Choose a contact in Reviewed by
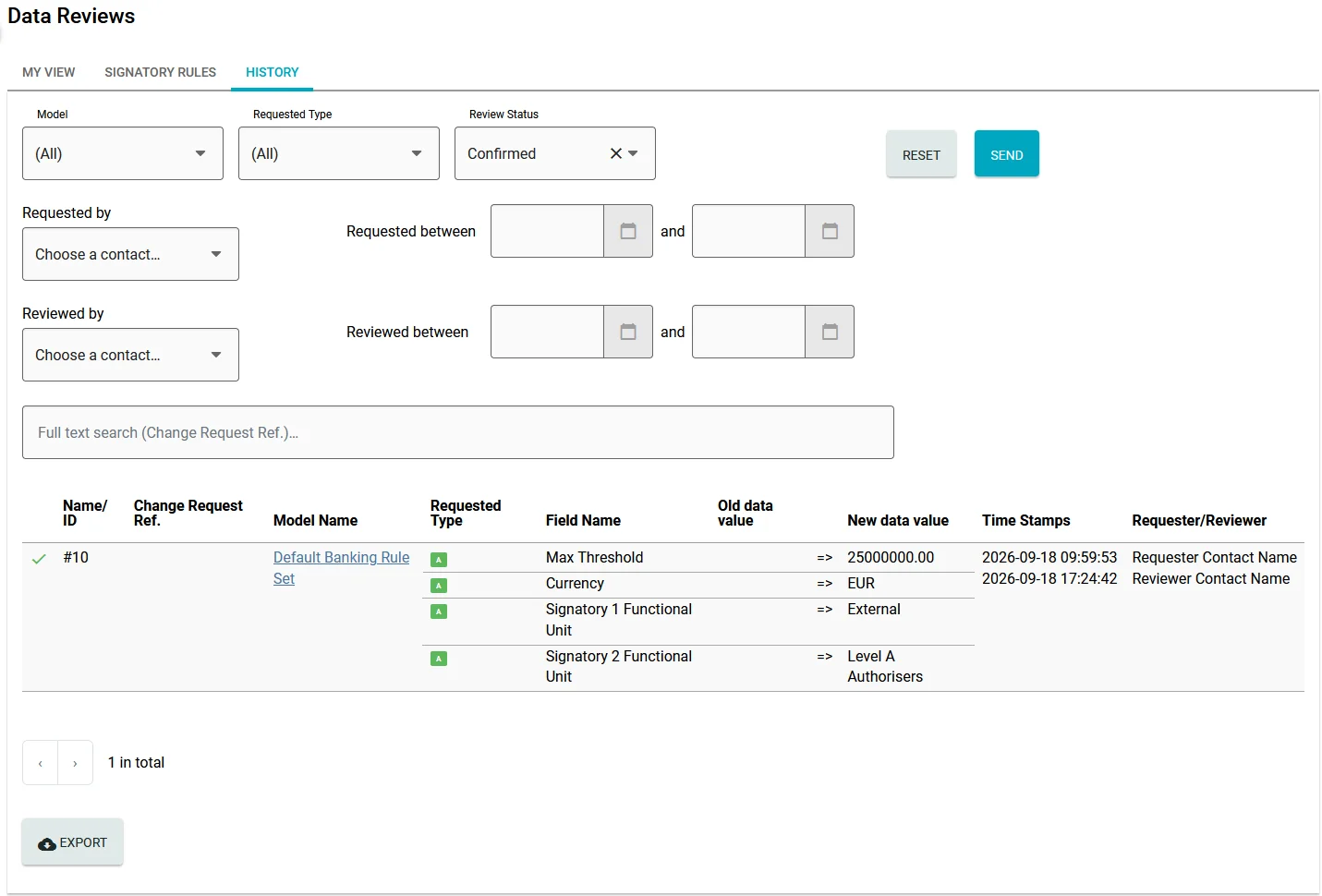Viewport: 1322px width, 896px height. [130, 355]
